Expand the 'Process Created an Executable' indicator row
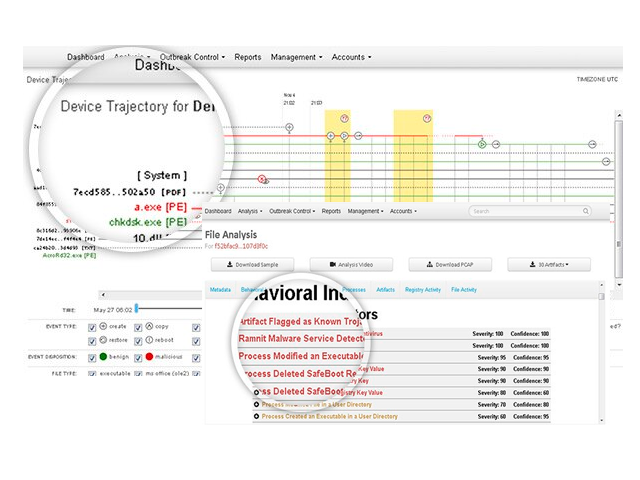The height and width of the screenshot is (480, 640). pyautogui.click(x=257, y=416)
